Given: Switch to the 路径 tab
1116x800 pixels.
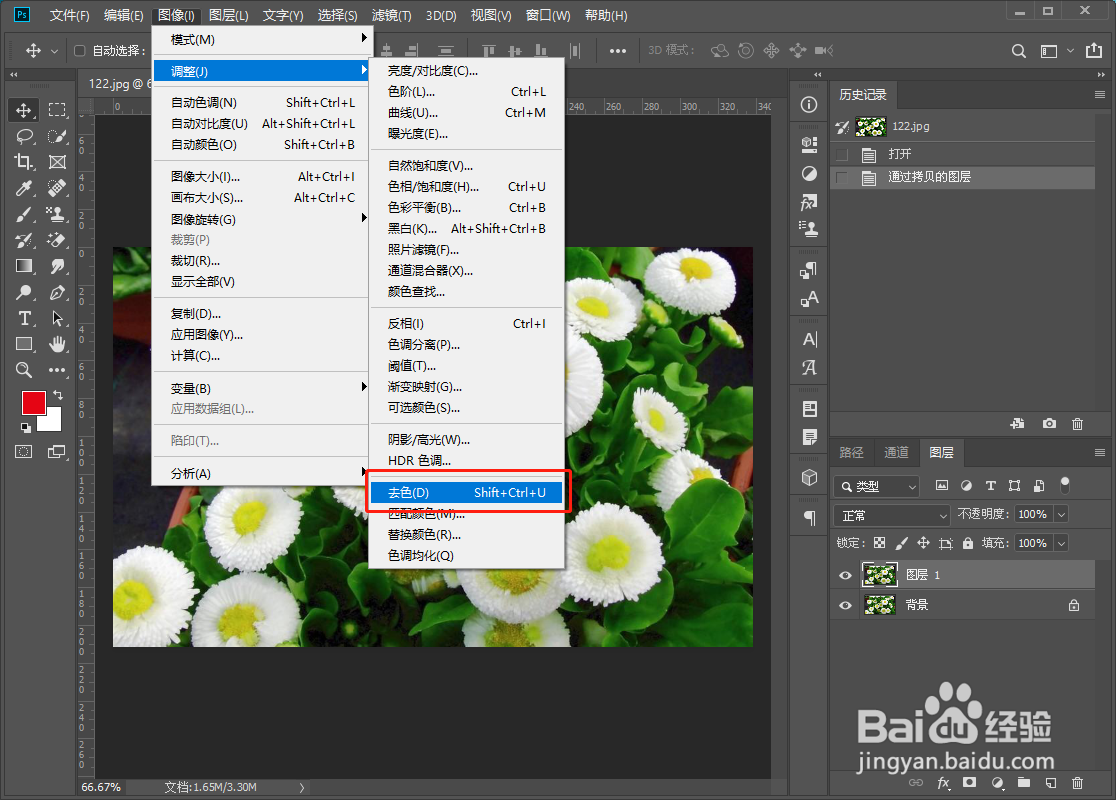Looking at the screenshot, I should coord(851,453).
